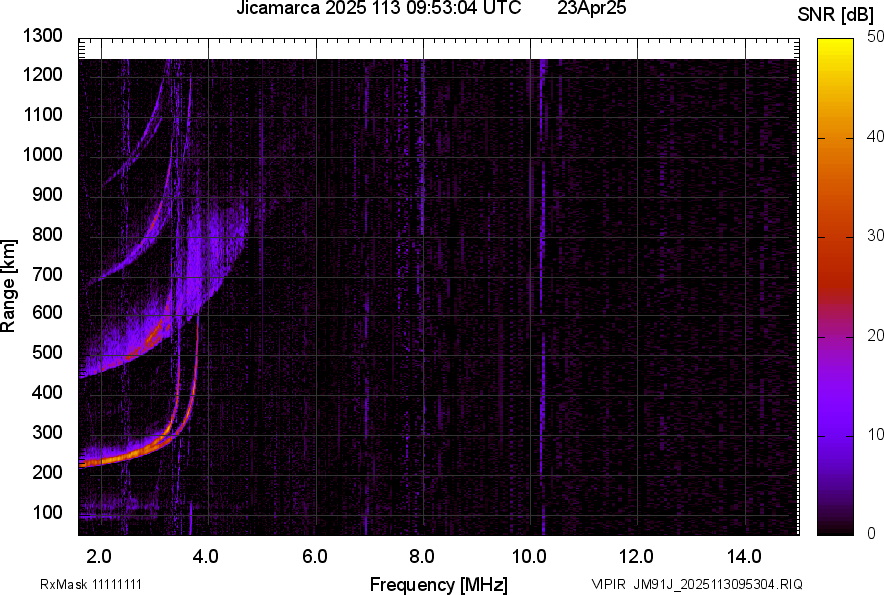Click the range tick label '1000'
The height and width of the screenshot is (595, 884).
(x=42, y=154)
